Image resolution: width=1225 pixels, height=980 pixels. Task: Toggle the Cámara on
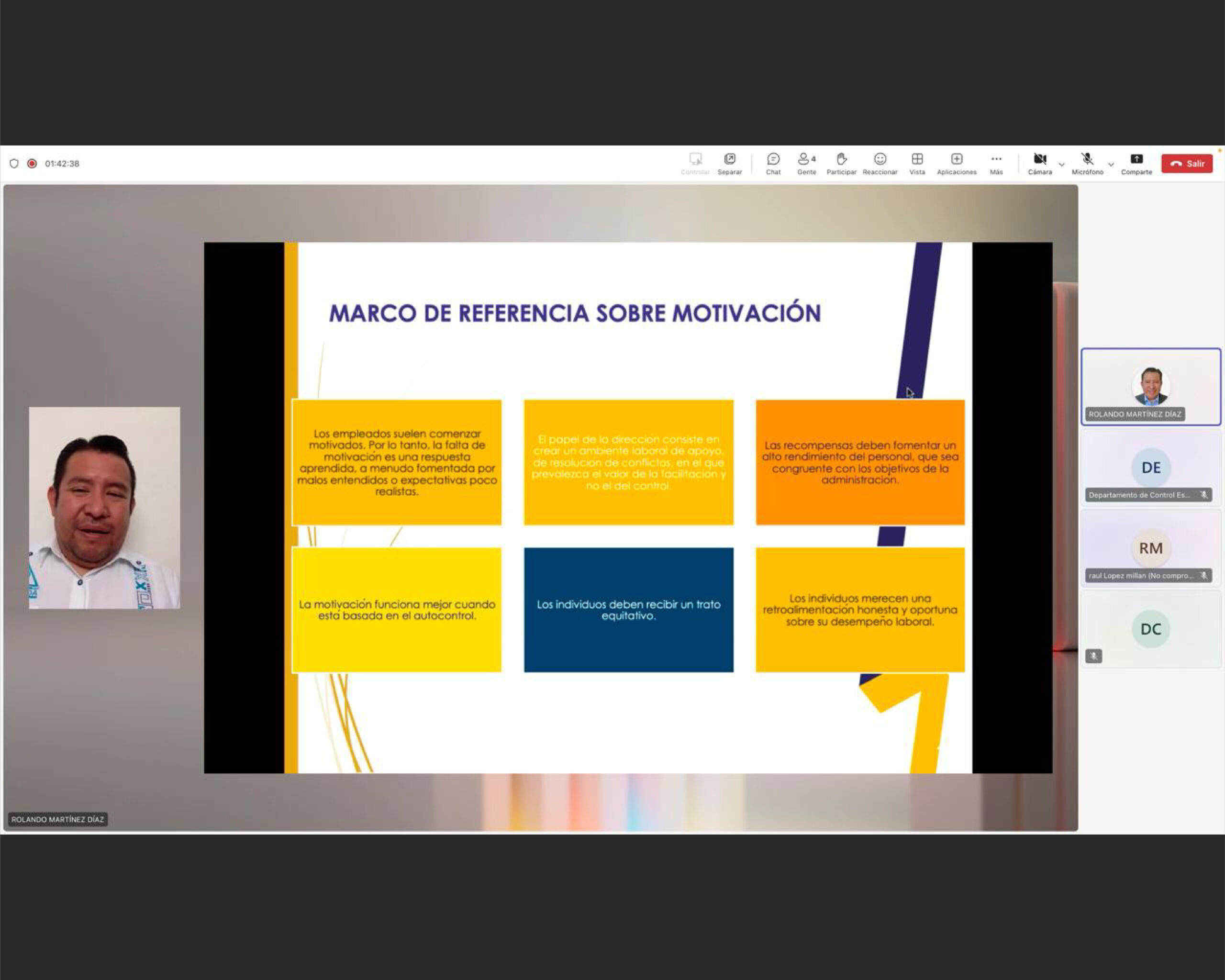(1039, 164)
